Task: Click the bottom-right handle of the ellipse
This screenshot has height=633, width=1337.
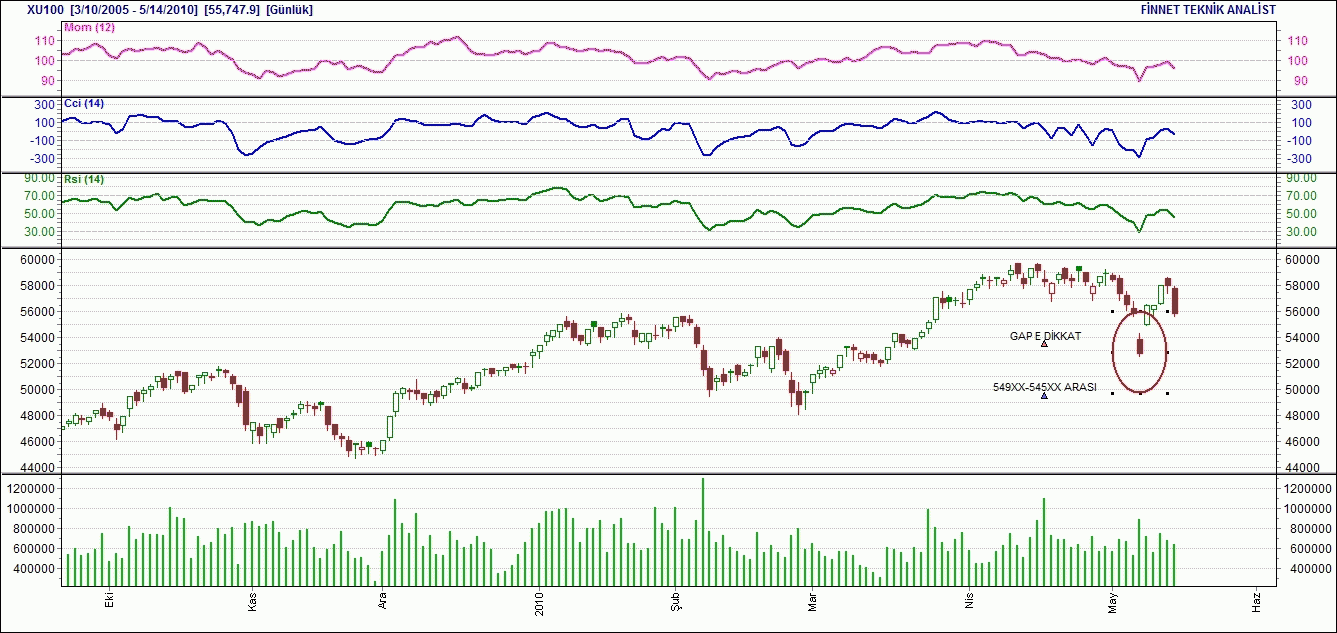Action: click(x=1167, y=393)
